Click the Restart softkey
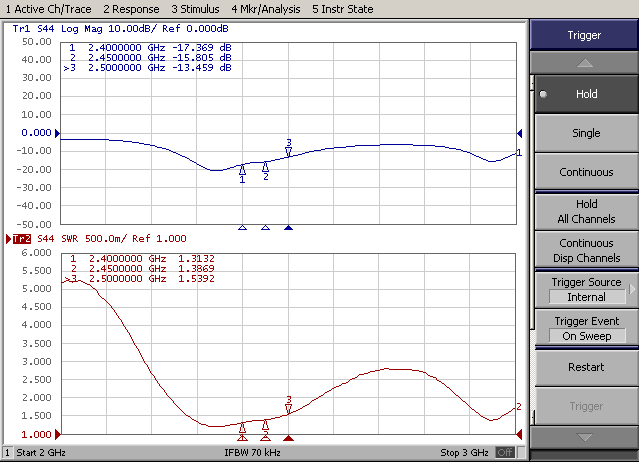The height and width of the screenshot is (462, 639). coord(586,367)
